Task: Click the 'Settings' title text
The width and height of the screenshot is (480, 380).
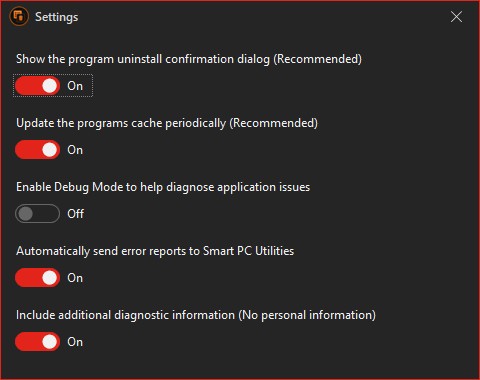Action: coord(57,17)
